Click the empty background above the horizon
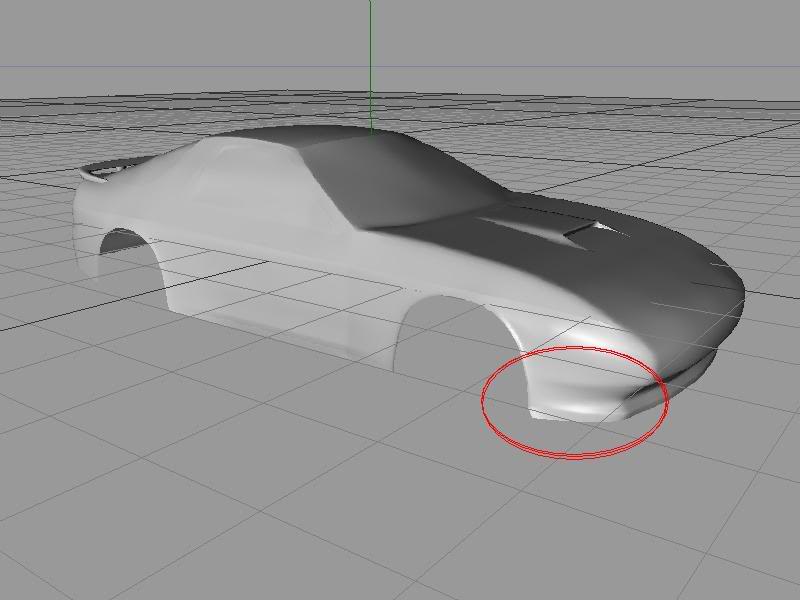The width and height of the screenshot is (800, 600). (600, 30)
